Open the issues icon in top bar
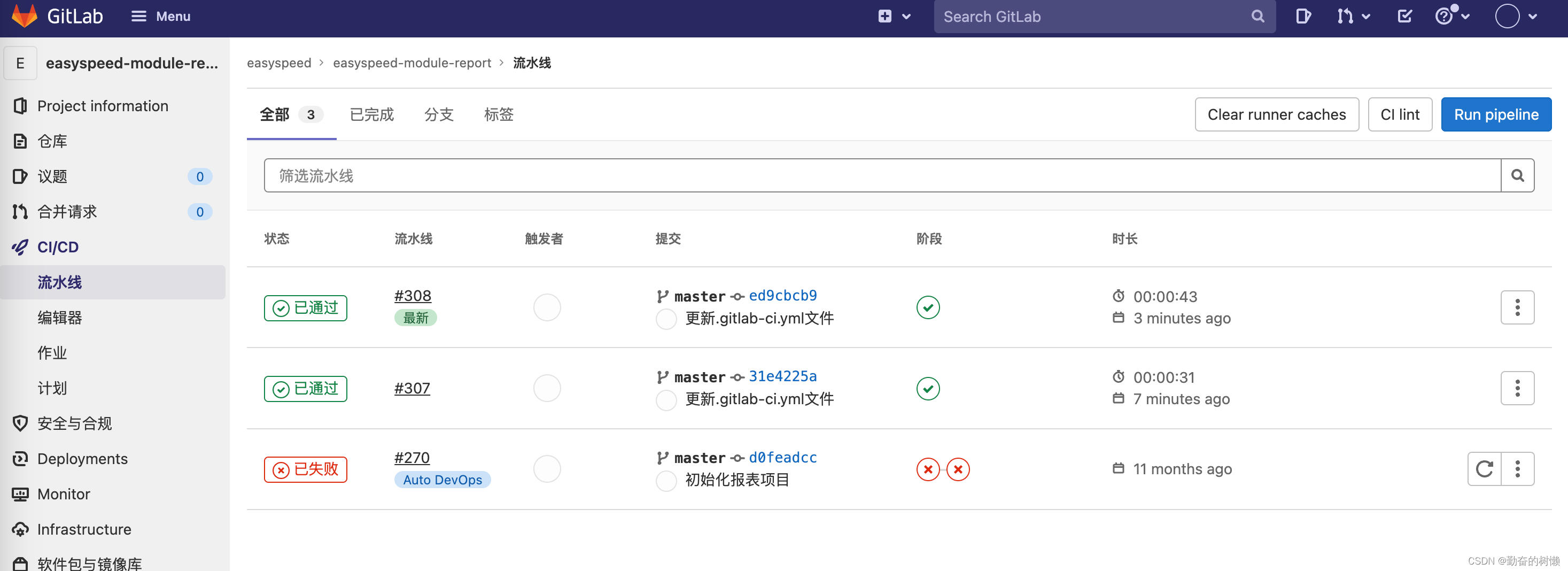The height and width of the screenshot is (571, 1568). pos(1302,17)
